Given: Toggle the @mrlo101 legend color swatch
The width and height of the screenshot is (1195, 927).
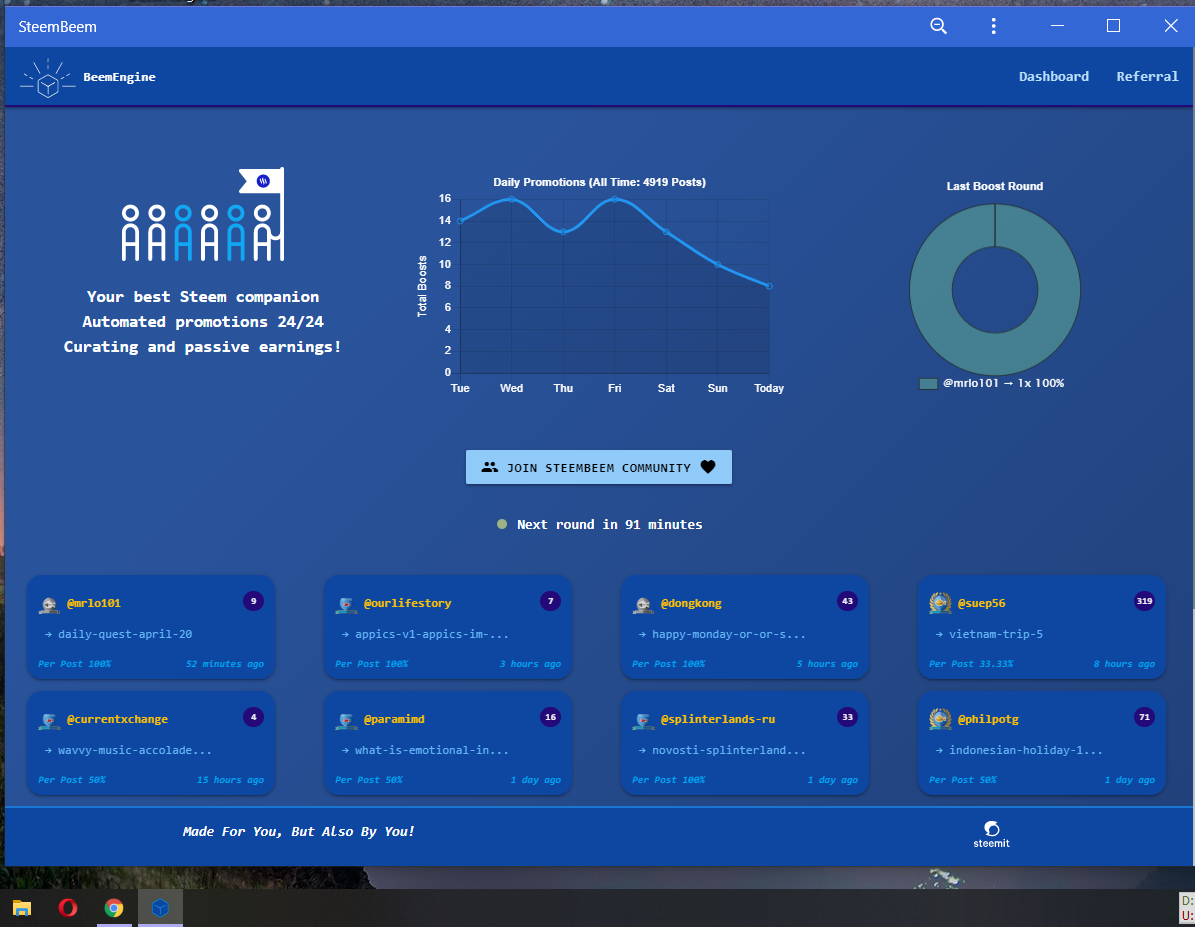Looking at the screenshot, I should pyautogui.click(x=928, y=383).
